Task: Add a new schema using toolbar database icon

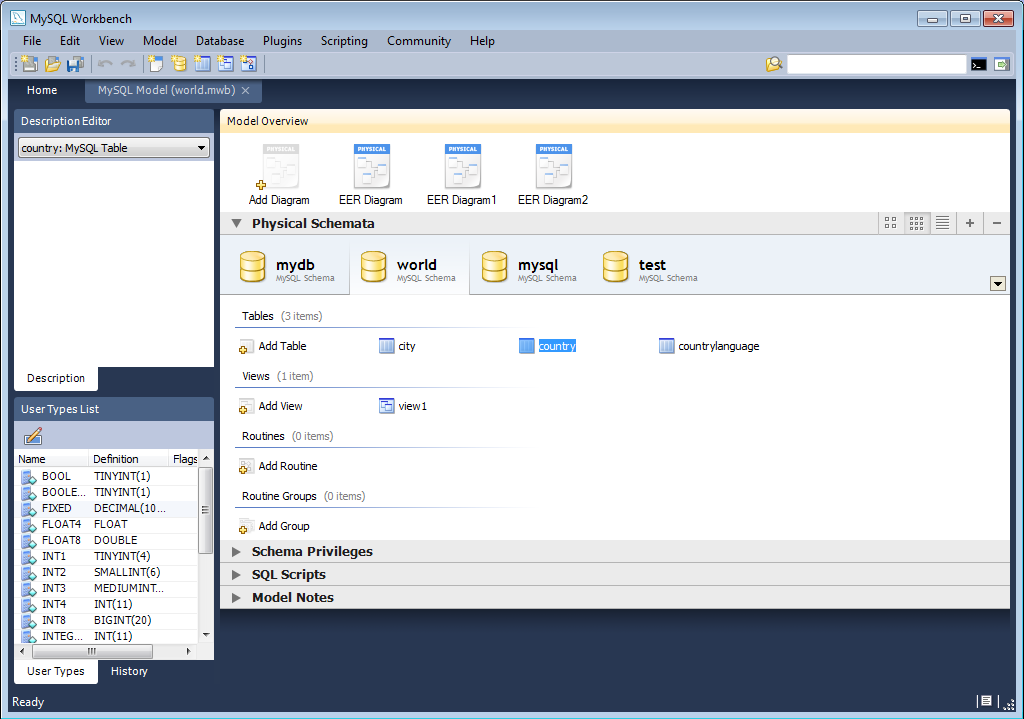Action: [178, 63]
